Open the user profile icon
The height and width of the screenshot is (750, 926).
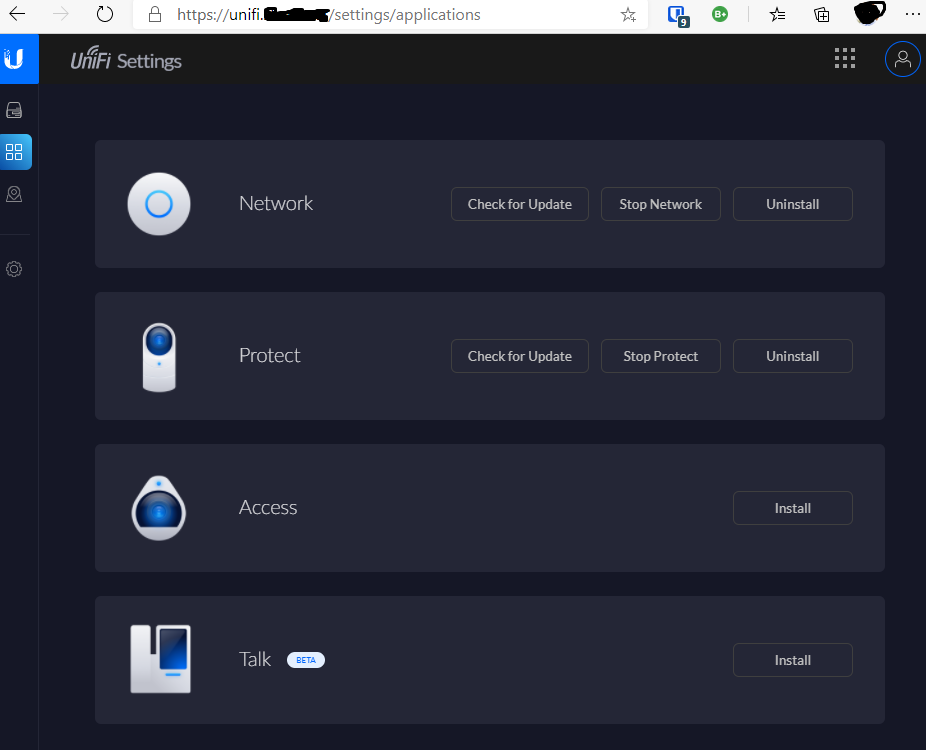pos(902,59)
